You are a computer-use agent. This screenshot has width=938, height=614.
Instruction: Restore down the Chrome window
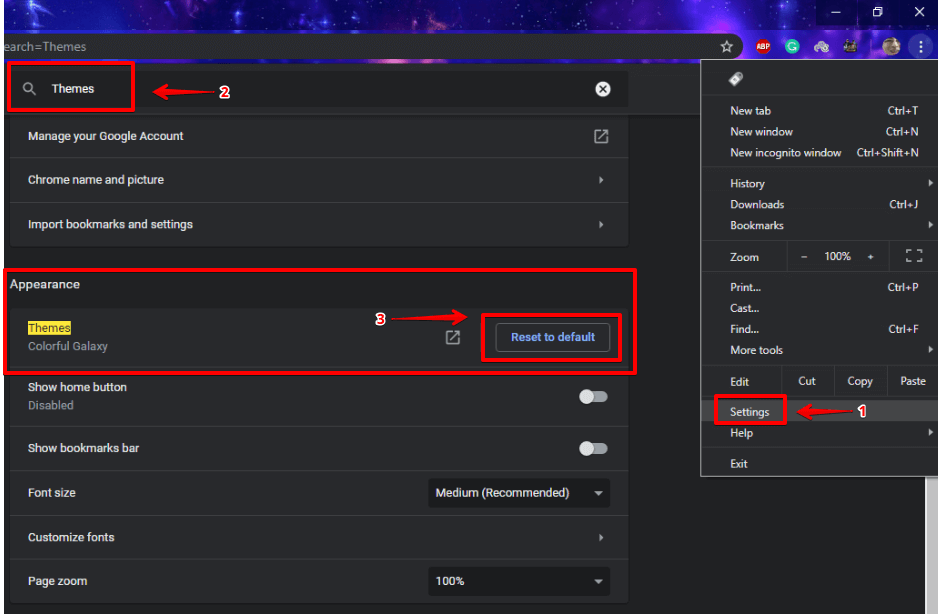[878, 12]
